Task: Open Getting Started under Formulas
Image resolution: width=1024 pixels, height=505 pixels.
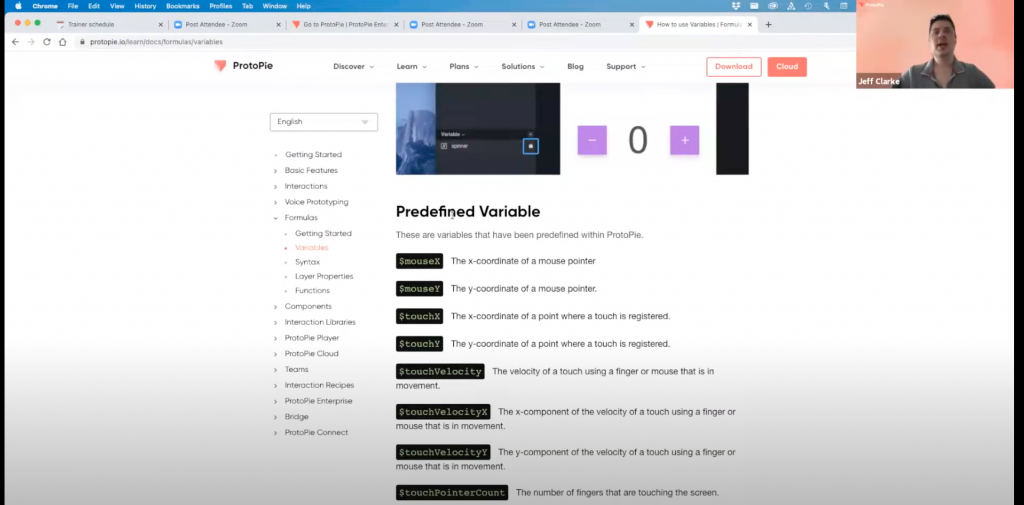Action: 323,233
